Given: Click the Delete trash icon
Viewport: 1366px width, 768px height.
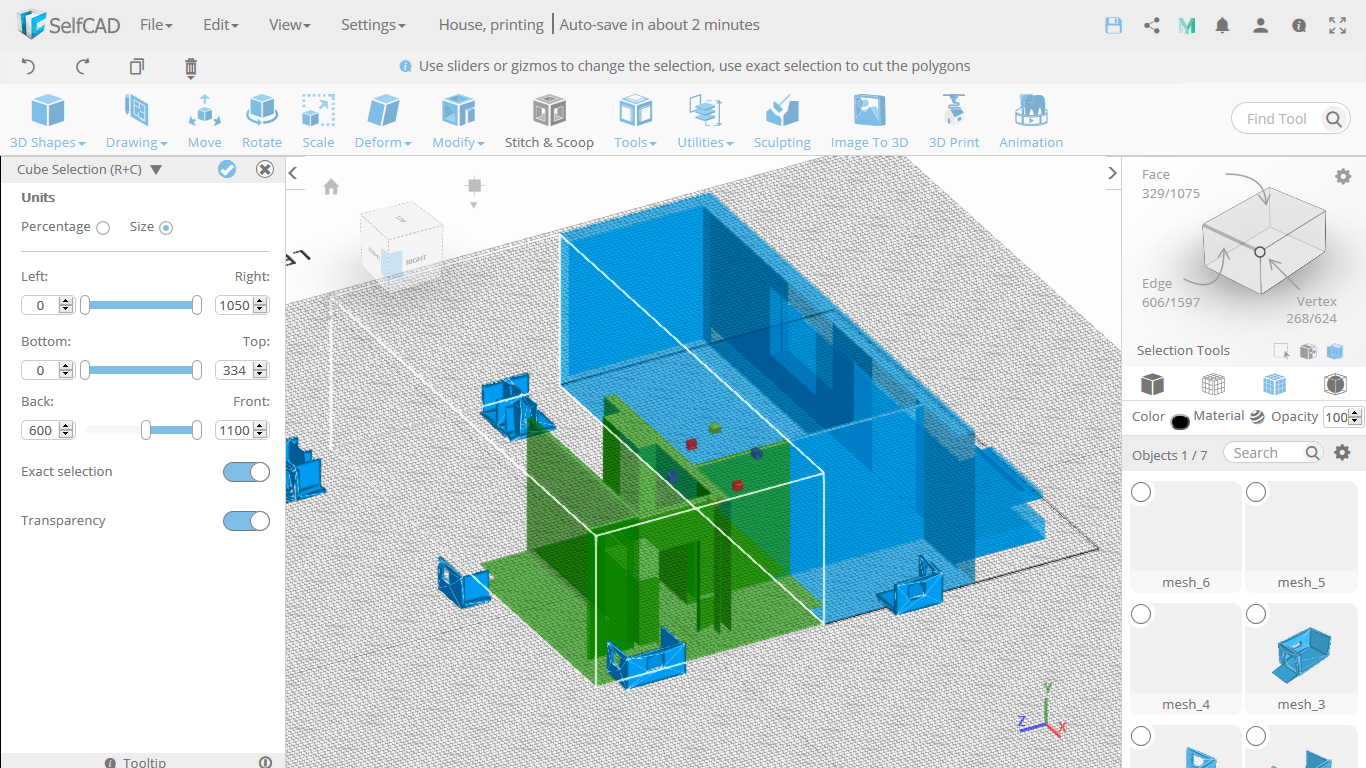Looking at the screenshot, I should pos(191,67).
